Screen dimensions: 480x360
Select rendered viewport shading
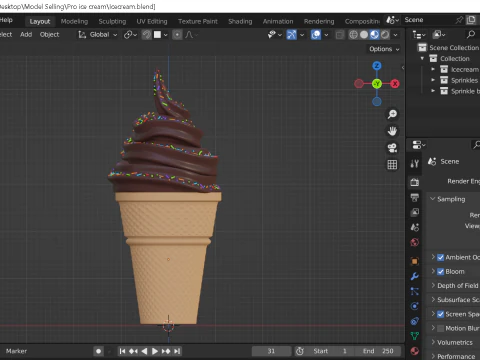click(x=385, y=35)
